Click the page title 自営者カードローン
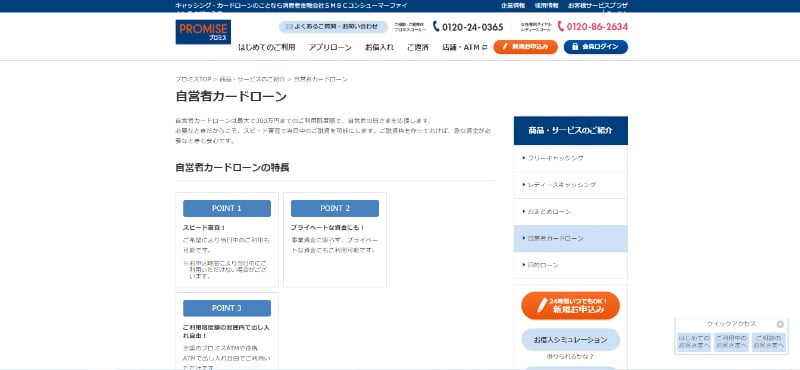 tap(231, 96)
